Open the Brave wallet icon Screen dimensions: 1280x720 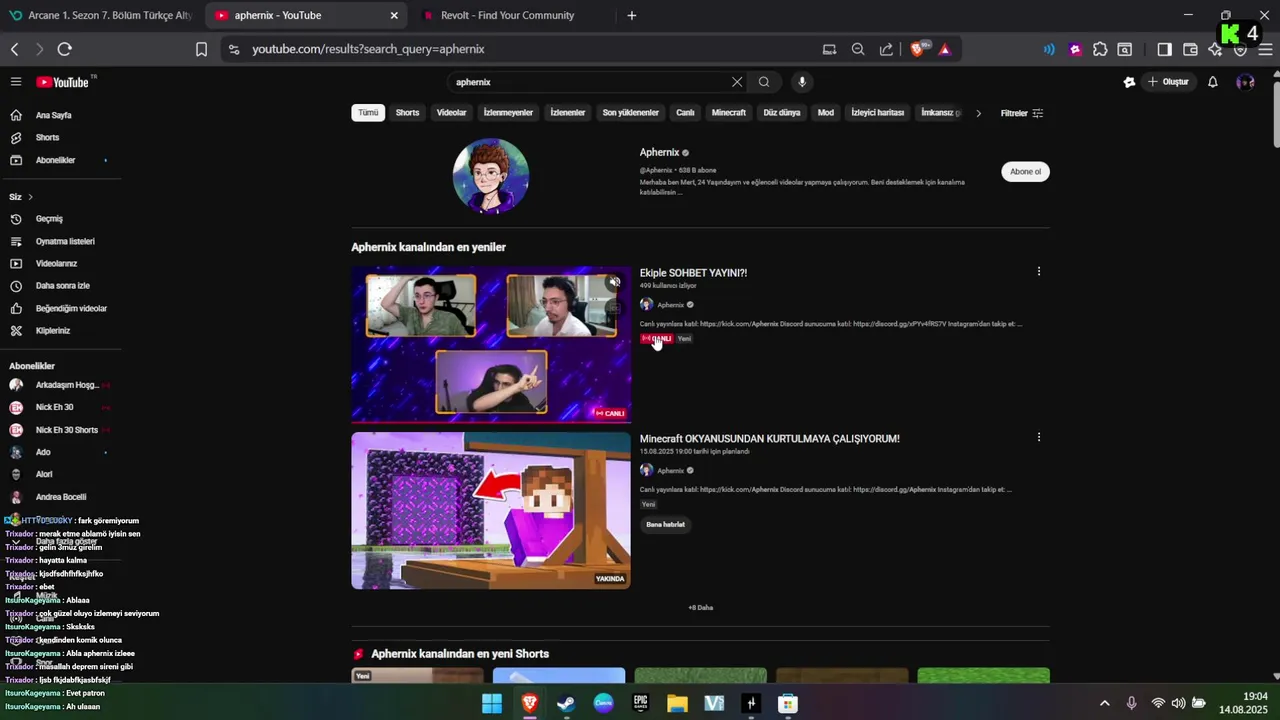[x=1190, y=49]
